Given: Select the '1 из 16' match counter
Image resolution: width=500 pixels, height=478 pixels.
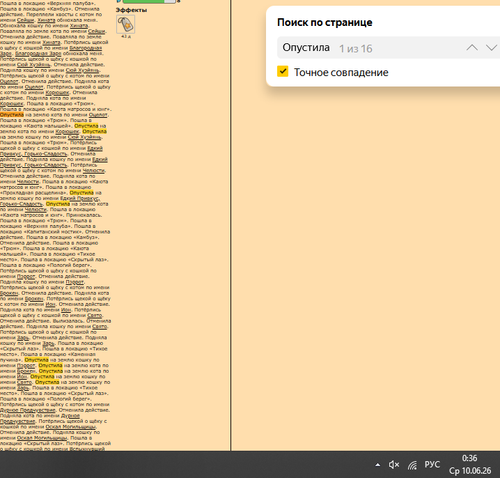Looking at the screenshot, I should coord(356,49).
